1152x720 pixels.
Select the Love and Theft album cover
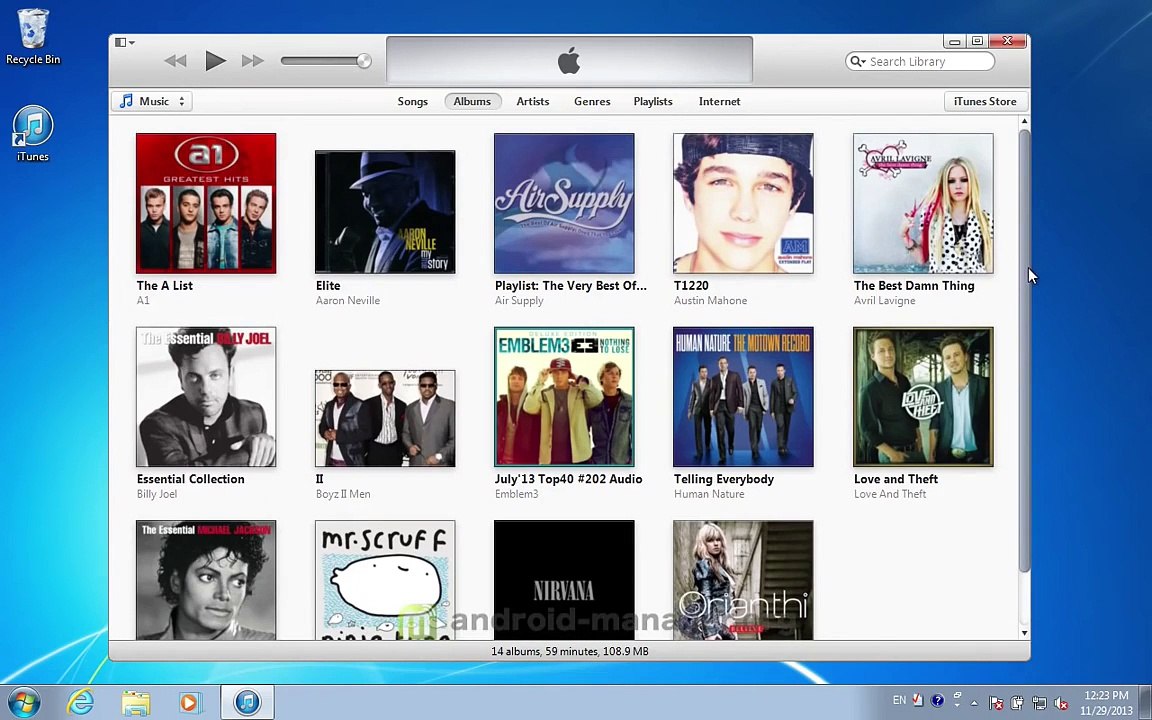click(x=924, y=397)
